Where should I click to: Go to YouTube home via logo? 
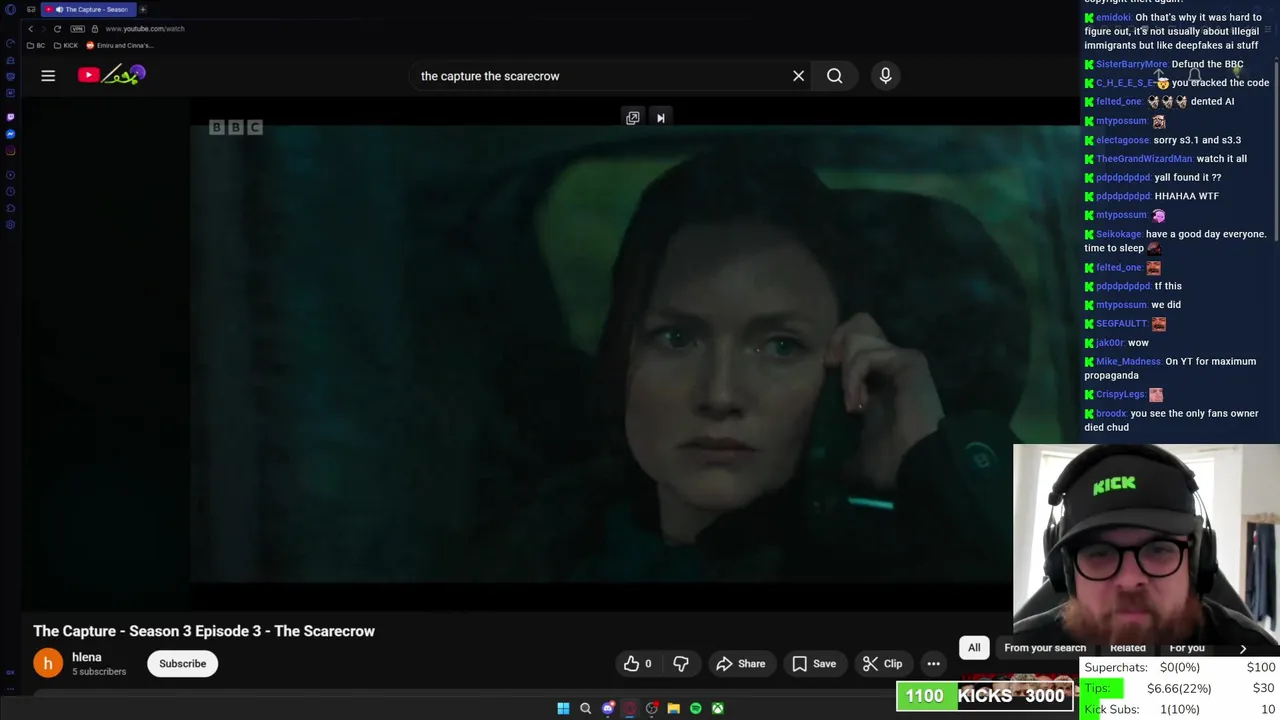[112, 75]
